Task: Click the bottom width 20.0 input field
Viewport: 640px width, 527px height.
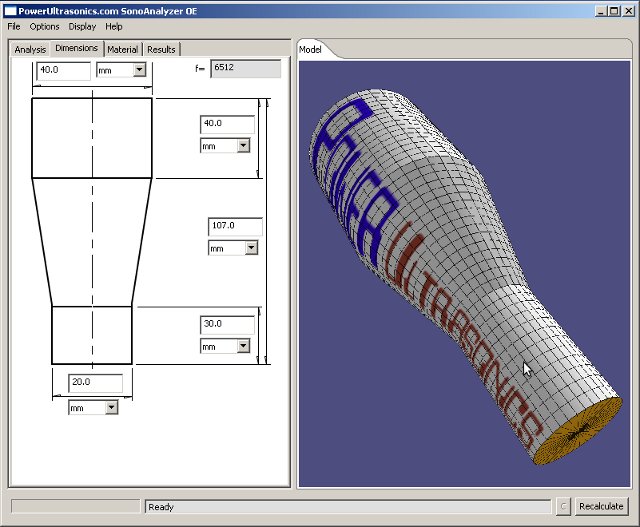Action: tap(96, 382)
